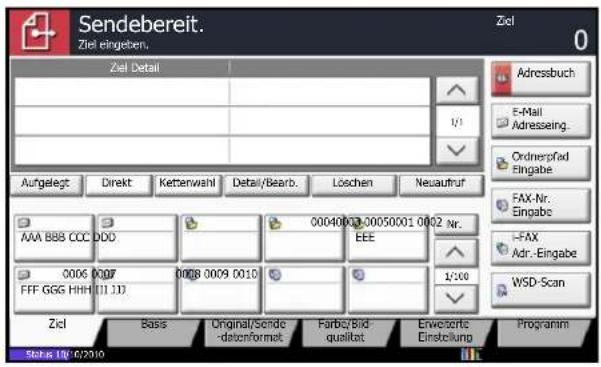Image resolution: width=601 pixels, height=367 pixels.
Task: Select one-touch key AAA
Action: tap(54, 238)
